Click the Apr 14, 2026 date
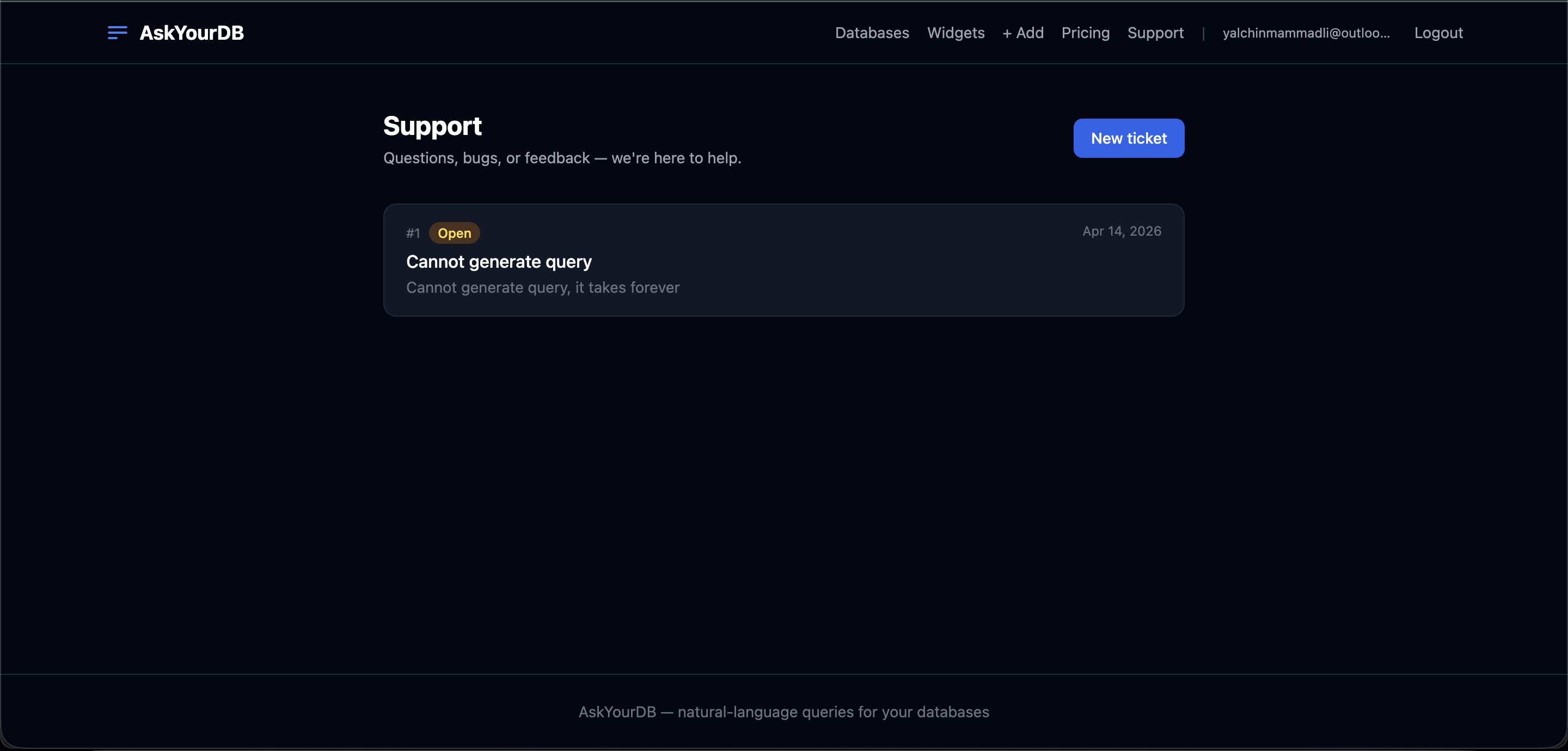This screenshot has width=1568, height=751. click(x=1122, y=231)
